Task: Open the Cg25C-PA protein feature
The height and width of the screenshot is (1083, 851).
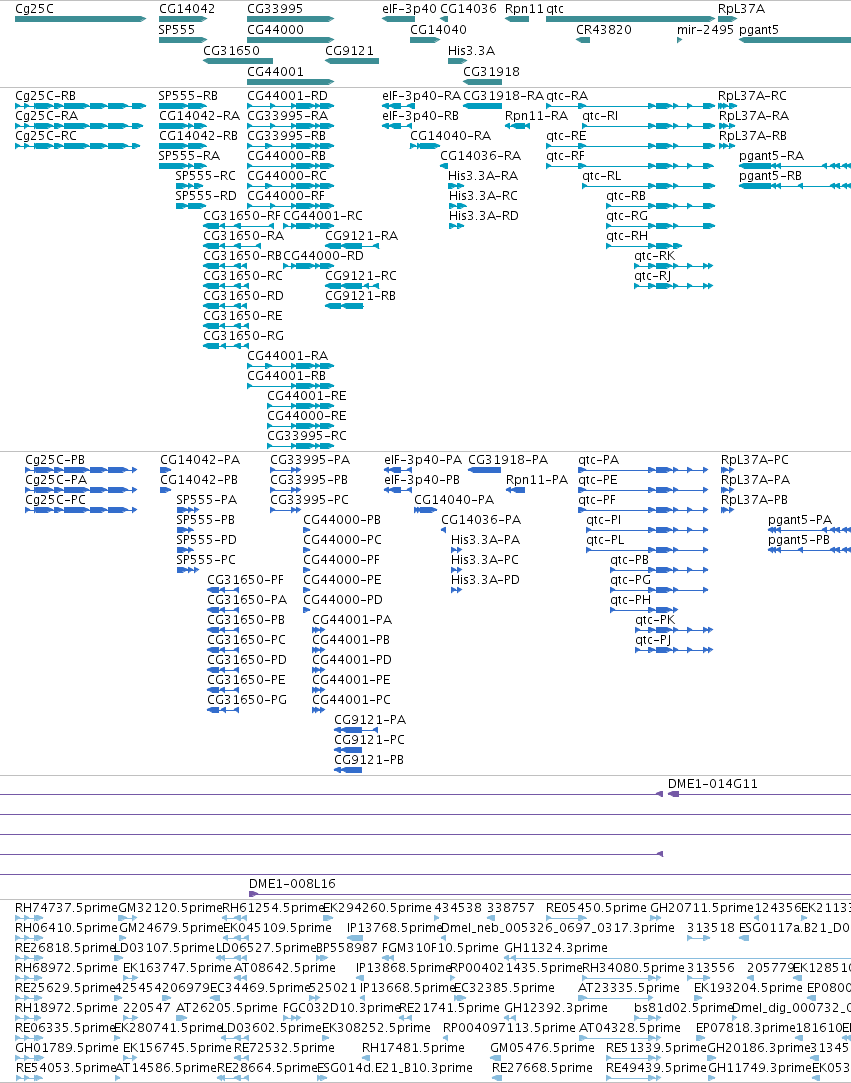Action: 81,490
